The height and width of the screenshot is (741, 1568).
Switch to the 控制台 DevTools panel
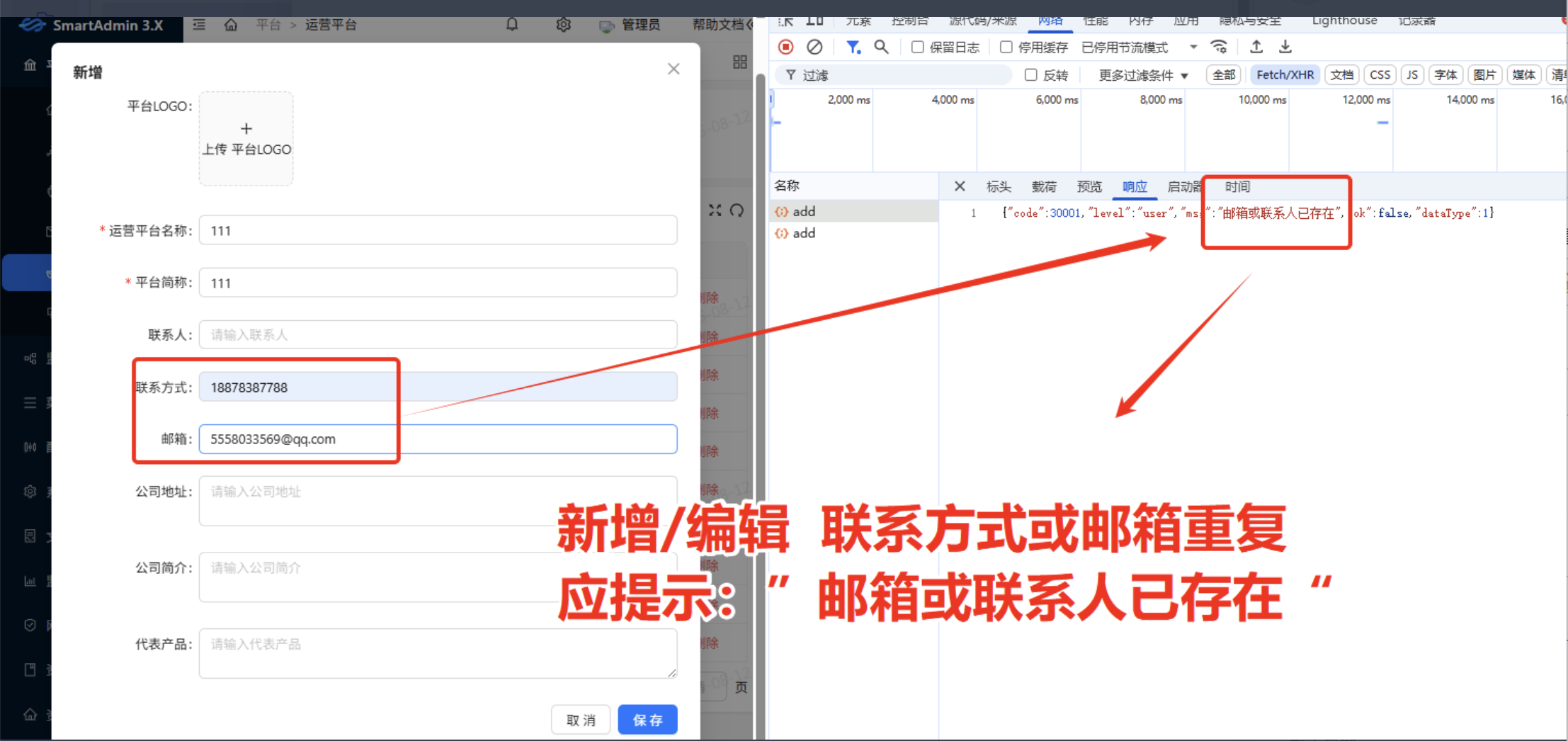[x=909, y=21]
